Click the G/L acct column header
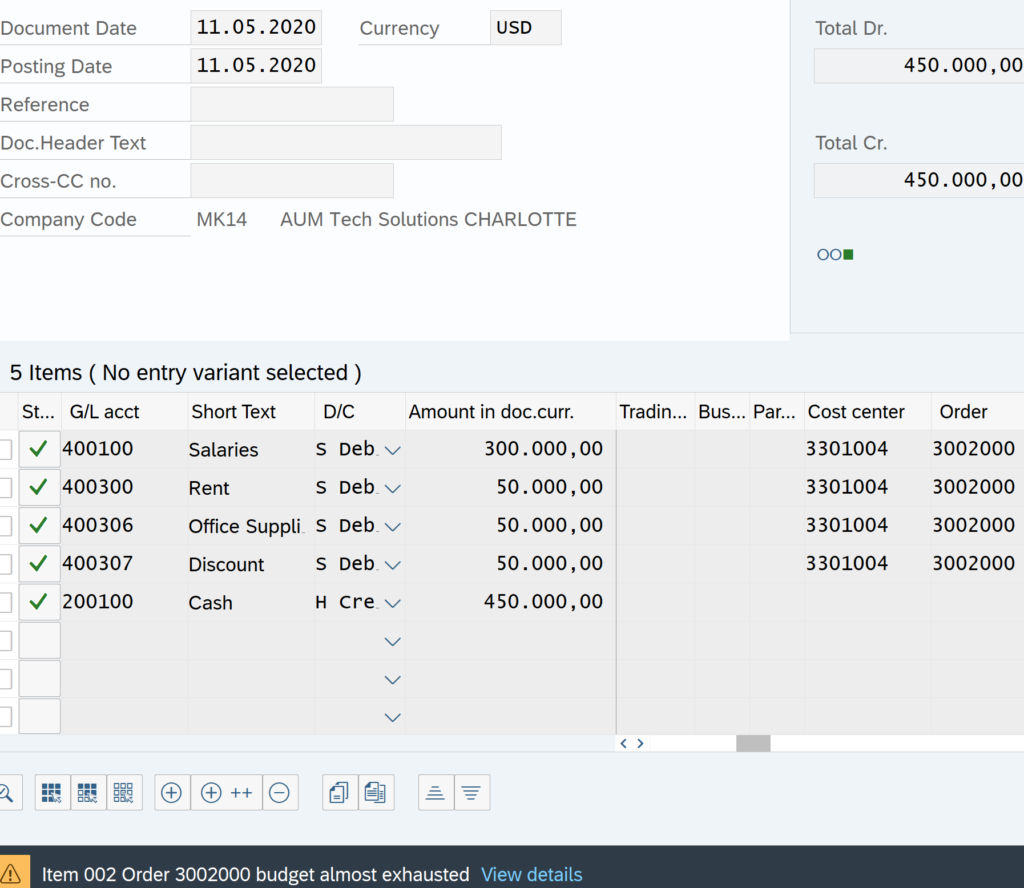Image resolution: width=1024 pixels, height=888 pixels. (124, 411)
